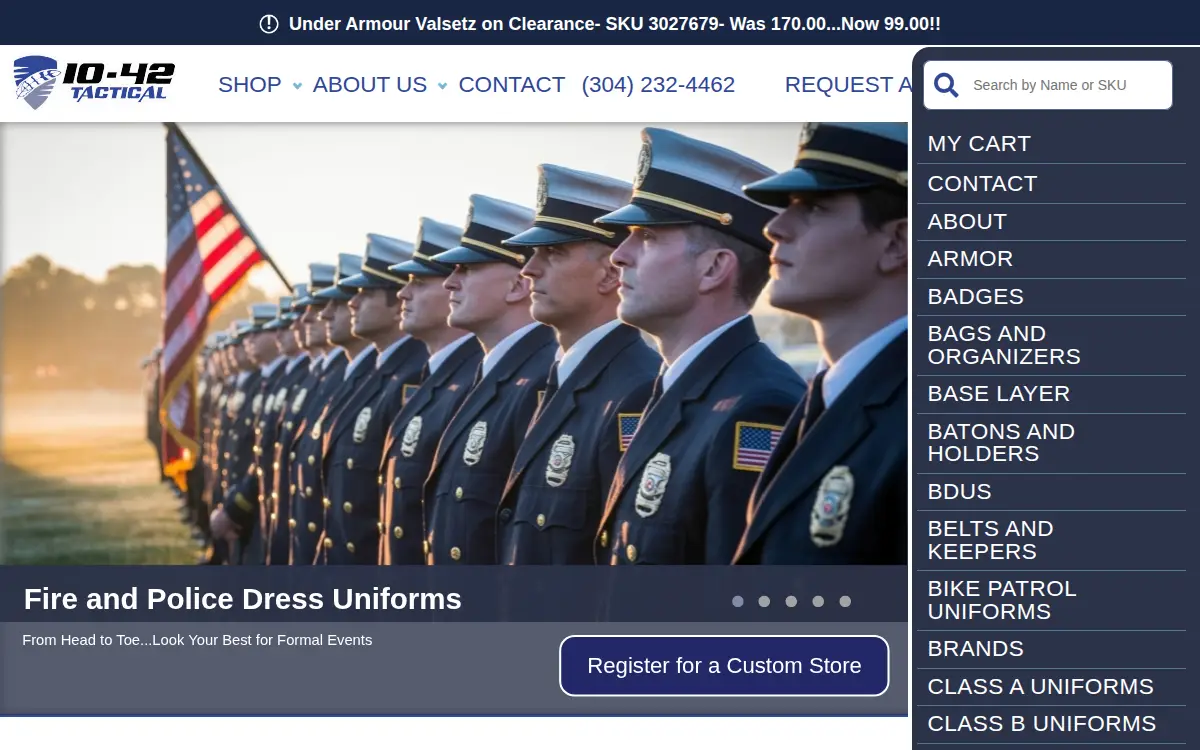Go to CONTACT in the top navigation
The image size is (1200, 750).
click(512, 85)
